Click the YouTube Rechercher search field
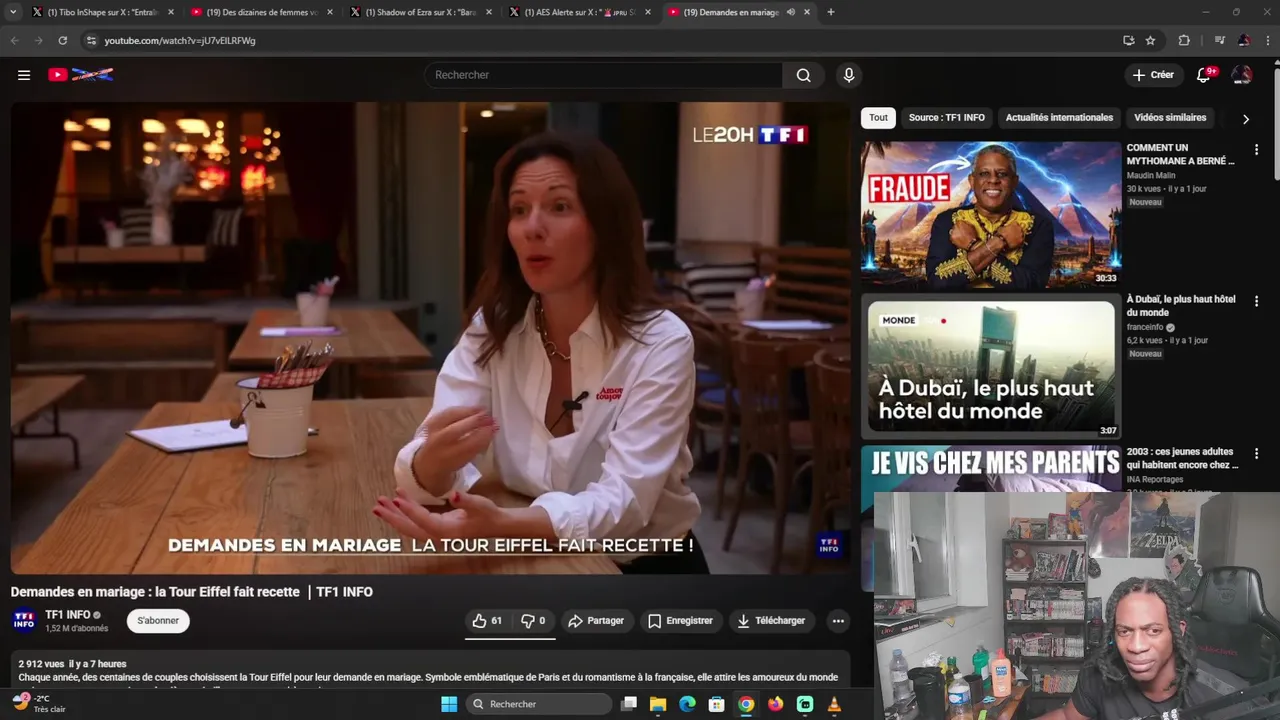The height and width of the screenshot is (720, 1280). pyautogui.click(x=604, y=75)
